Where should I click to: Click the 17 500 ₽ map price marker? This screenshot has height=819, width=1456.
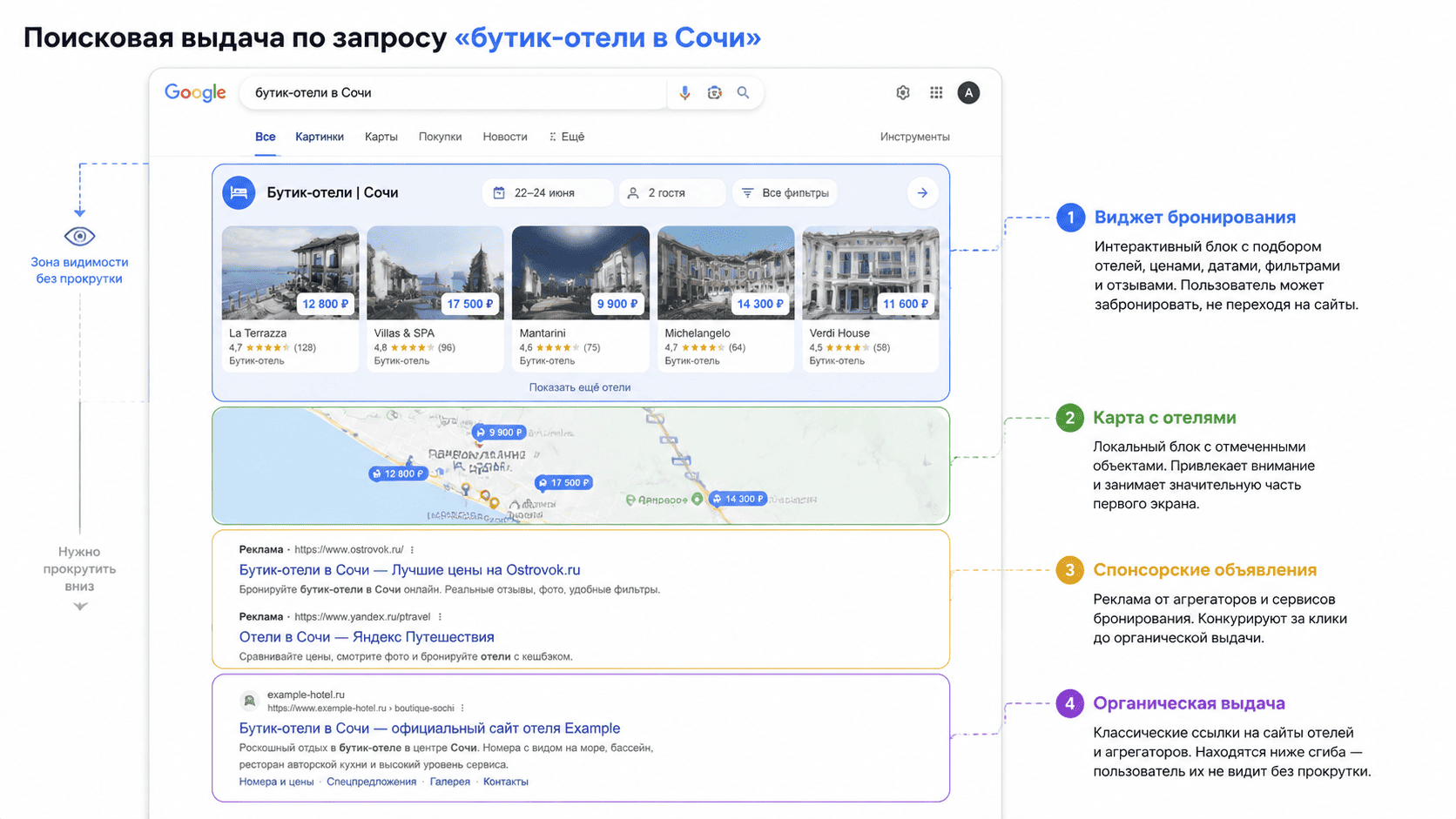[564, 482]
